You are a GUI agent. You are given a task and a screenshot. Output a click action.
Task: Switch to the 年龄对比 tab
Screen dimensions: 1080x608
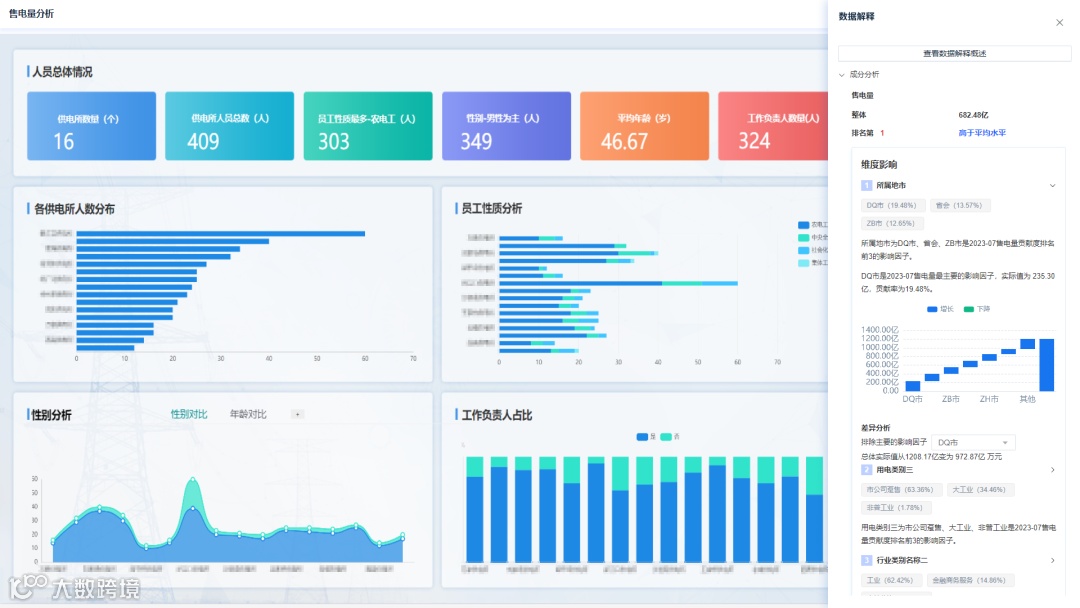click(248, 414)
